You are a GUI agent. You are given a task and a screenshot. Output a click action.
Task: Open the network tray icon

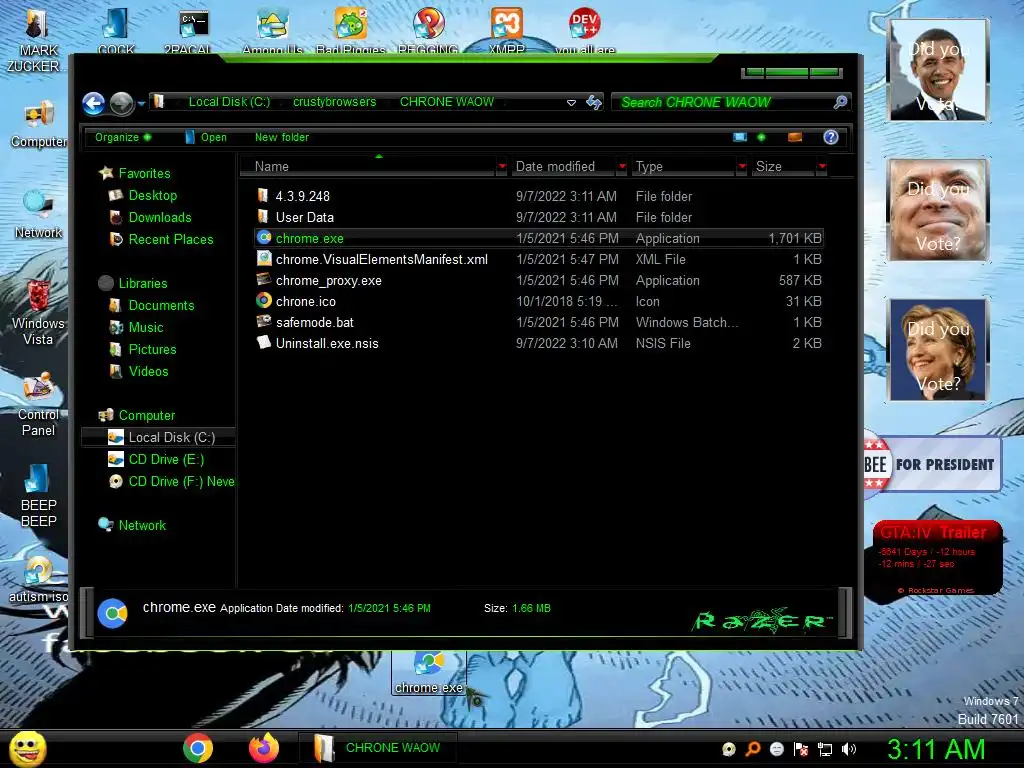click(825, 749)
